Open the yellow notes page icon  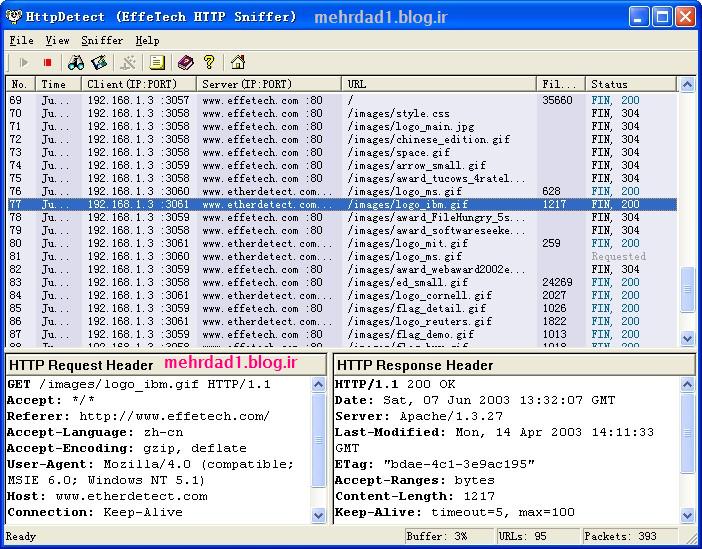coord(157,63)
